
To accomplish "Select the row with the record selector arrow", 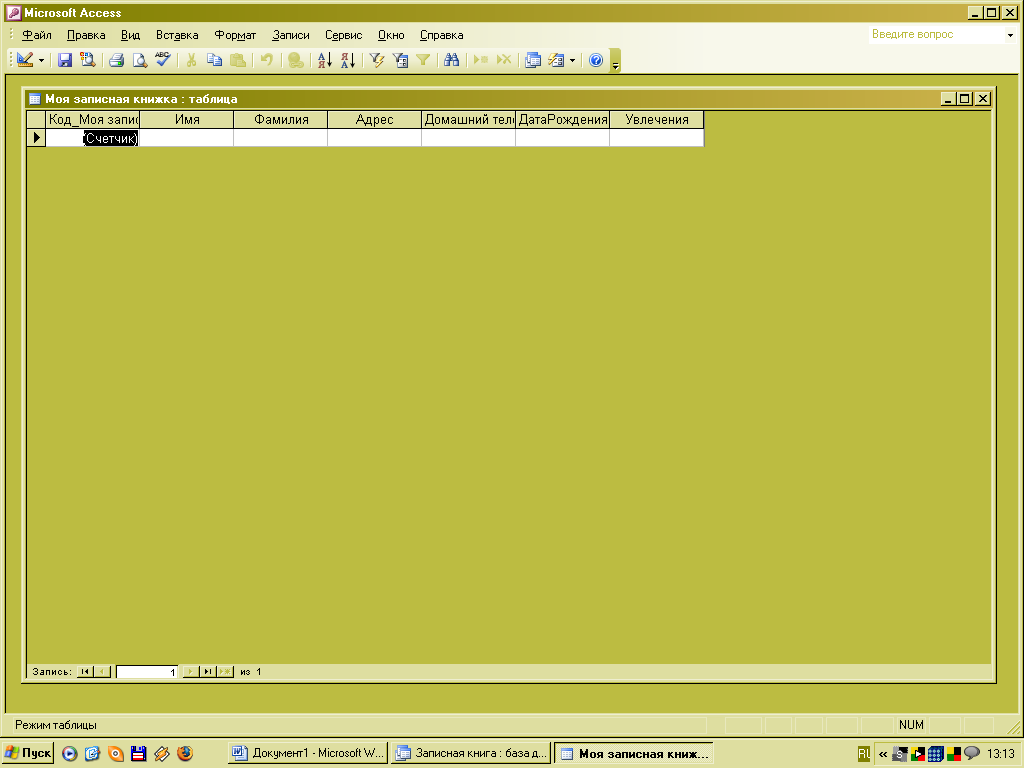I will click(36, 138).
